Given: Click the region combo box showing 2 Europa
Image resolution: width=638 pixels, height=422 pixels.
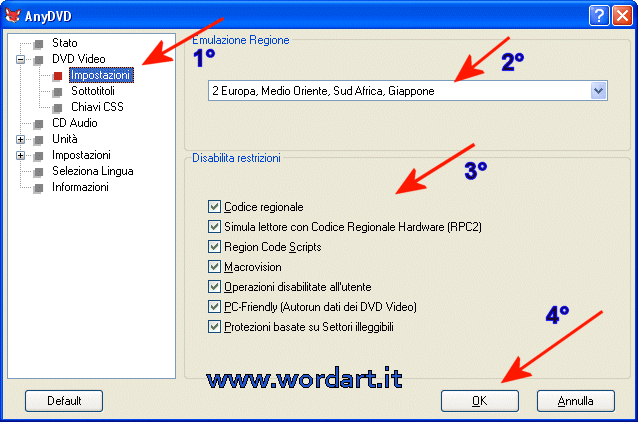Looking at the screenshot, I should [408, 91].
